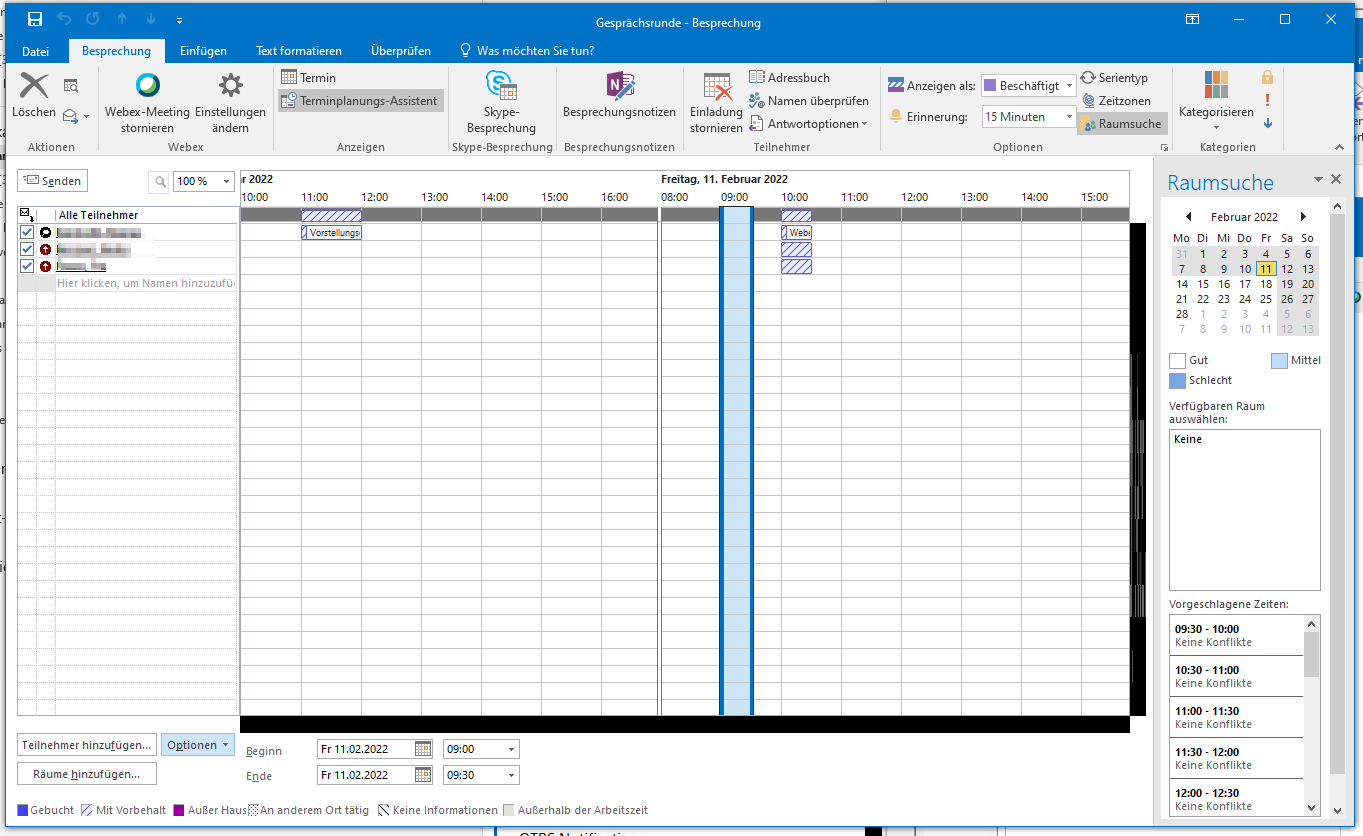Click the Löschen (delete) icon

click(x=34, y=85)
